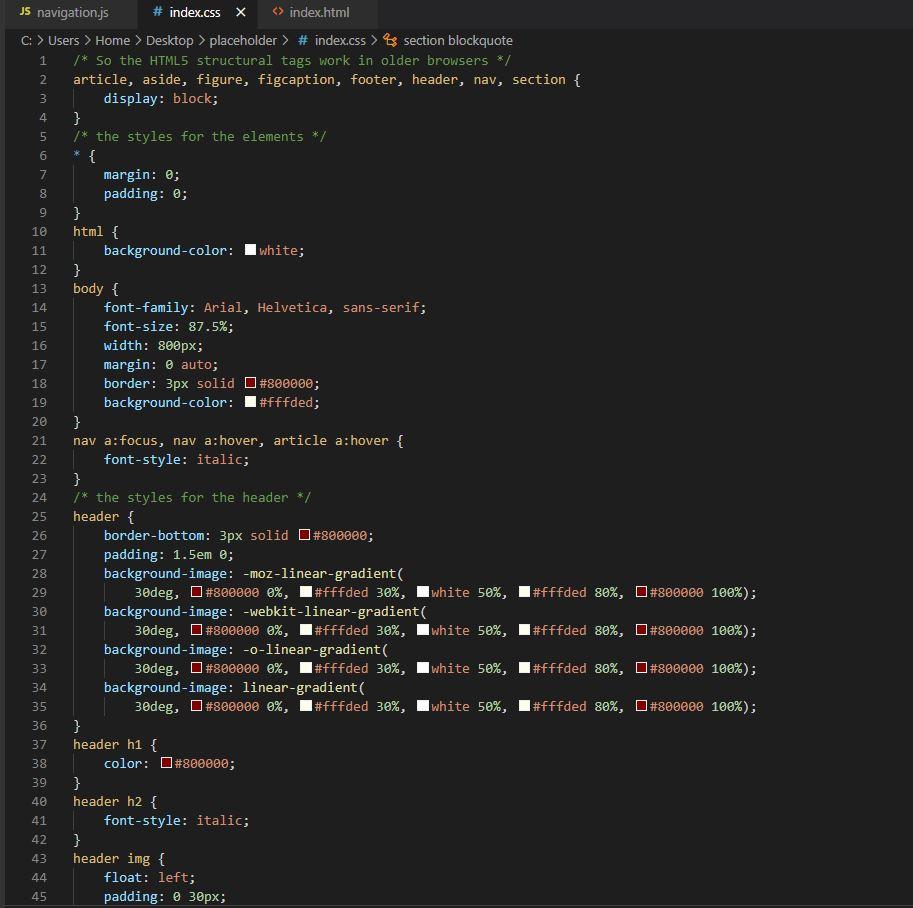Open the Home breadcrumb folder
The image size is (913, 908).
112,41
